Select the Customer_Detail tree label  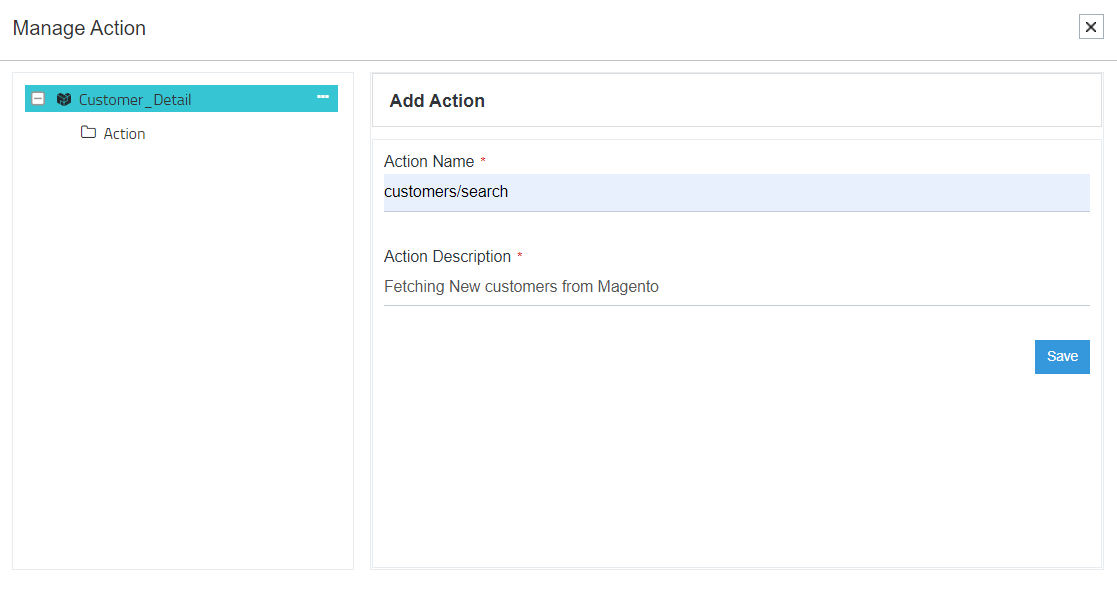pyautogui.click(x=135, y=100)
